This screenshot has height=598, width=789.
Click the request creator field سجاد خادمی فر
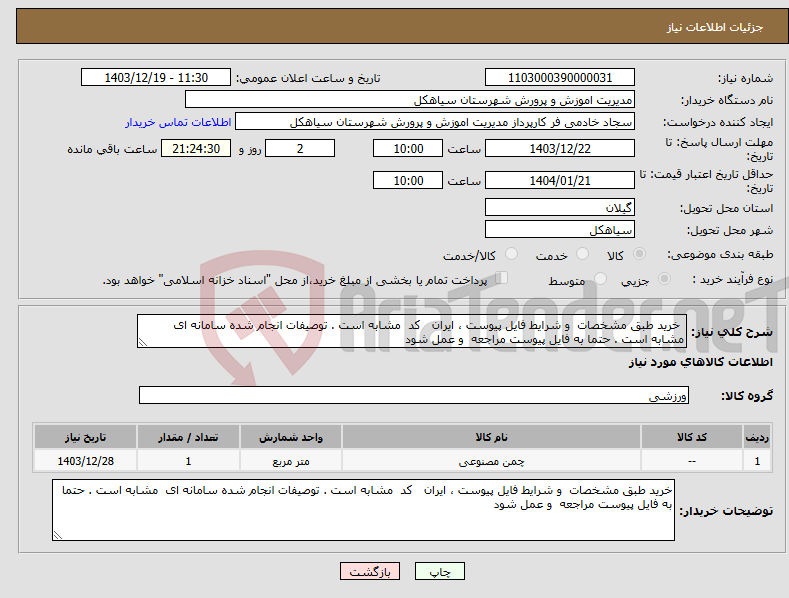(x=435, y=122)
